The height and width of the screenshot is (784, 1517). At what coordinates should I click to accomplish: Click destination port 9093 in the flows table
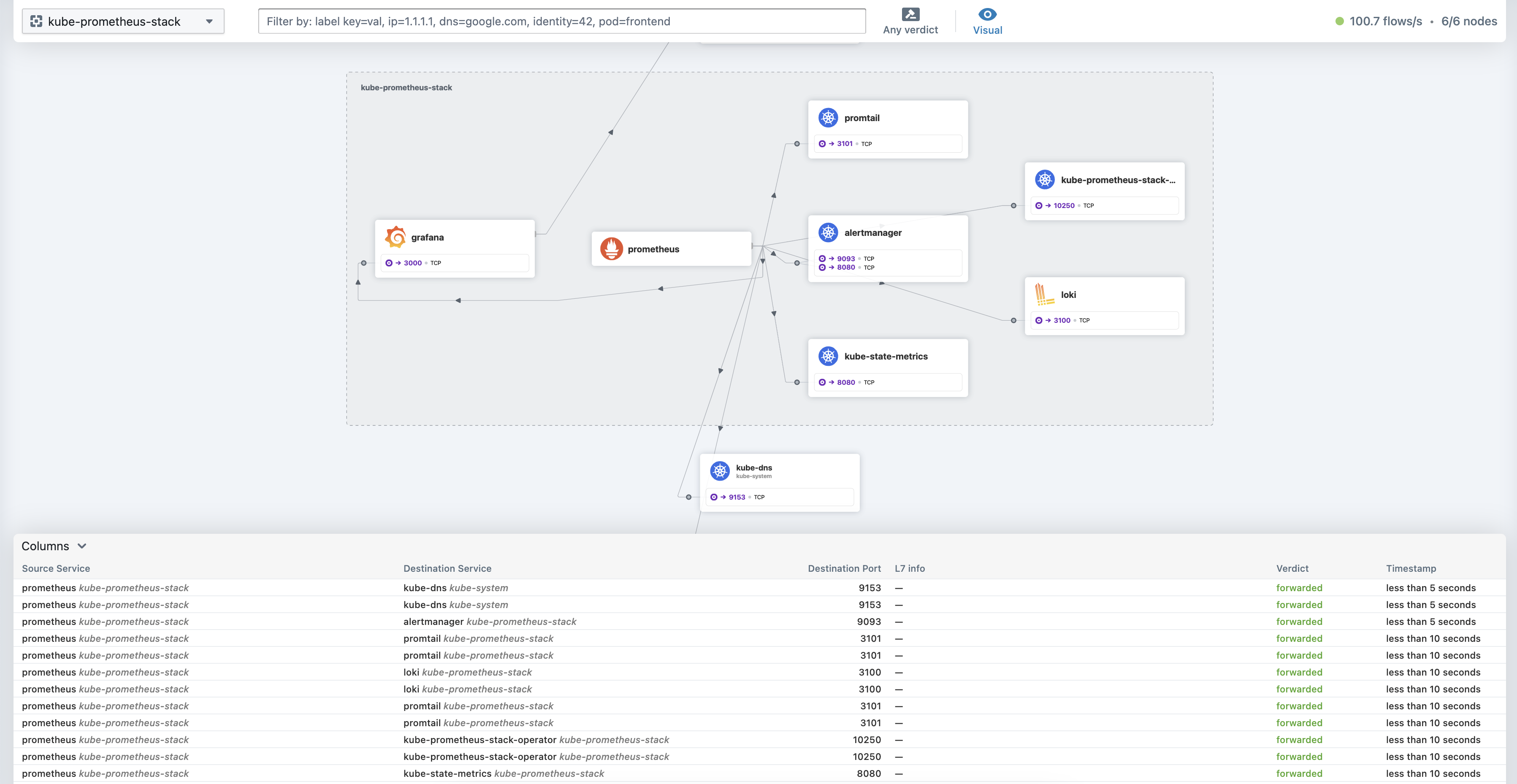coord(869,622)
